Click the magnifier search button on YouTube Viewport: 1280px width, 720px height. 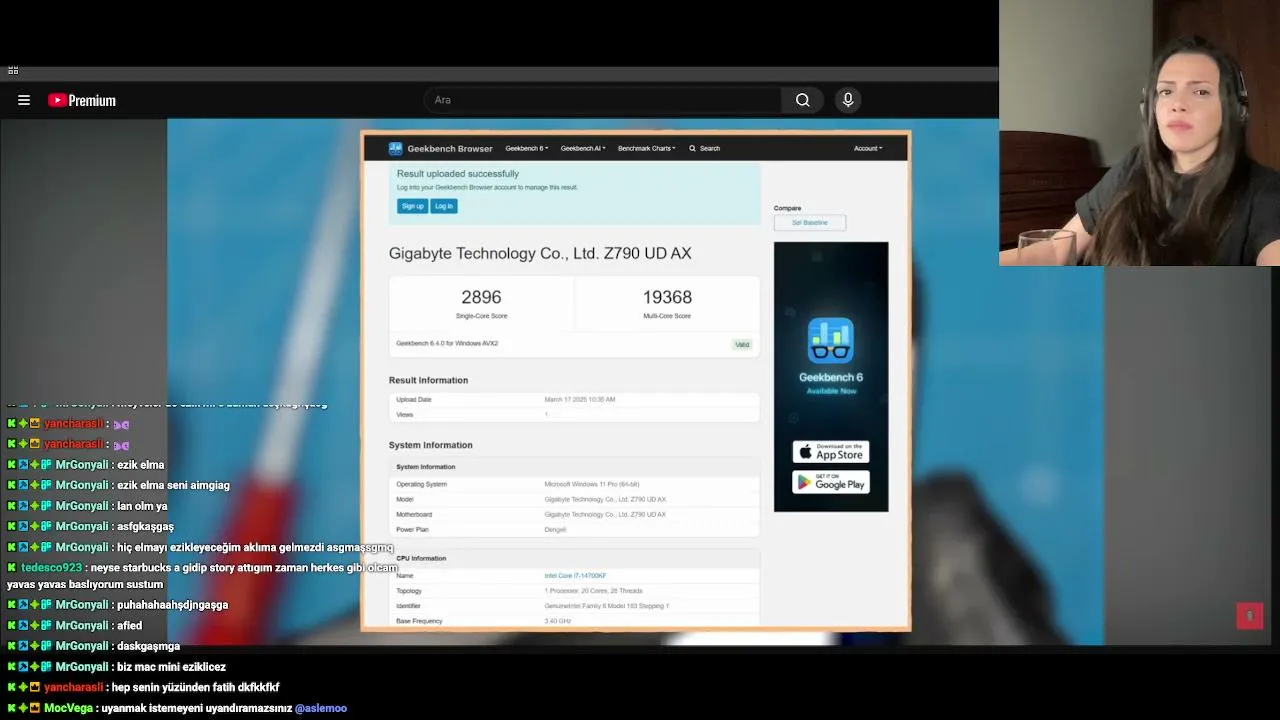(802, 100)
